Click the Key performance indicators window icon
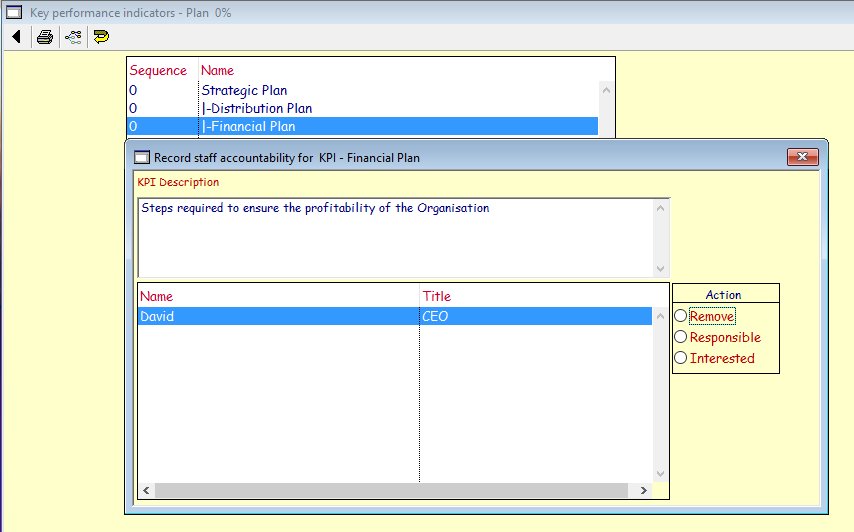Image resolution: width=854 pixels, height=532 pixels. [14, 12]
